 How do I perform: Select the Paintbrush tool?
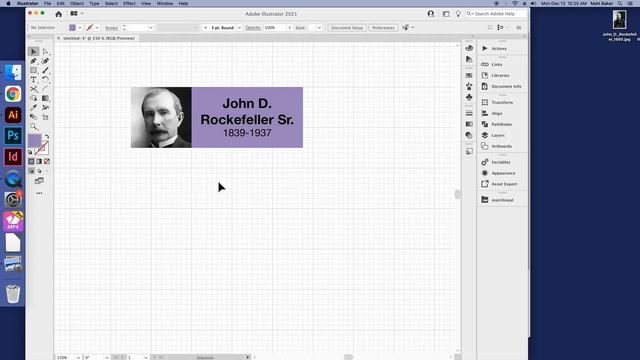[45, 71]
